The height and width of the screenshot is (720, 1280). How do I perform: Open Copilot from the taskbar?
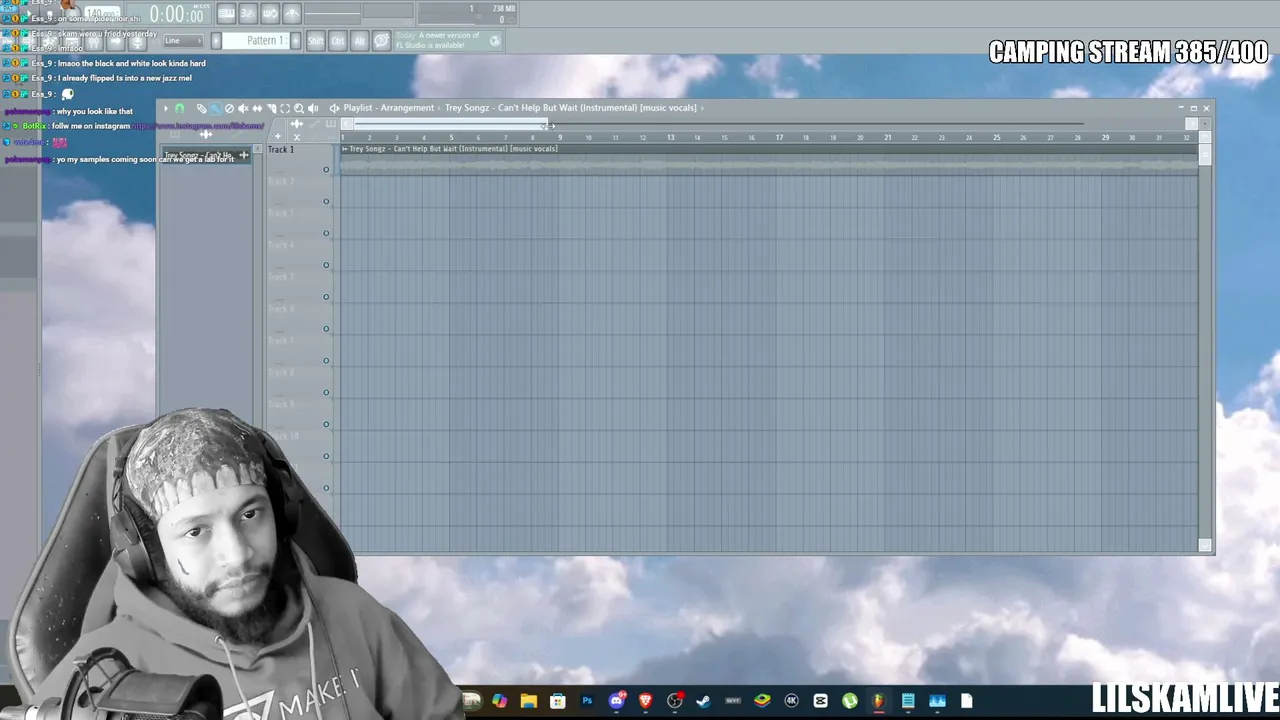pyautogui.click(x=500, y=701)
